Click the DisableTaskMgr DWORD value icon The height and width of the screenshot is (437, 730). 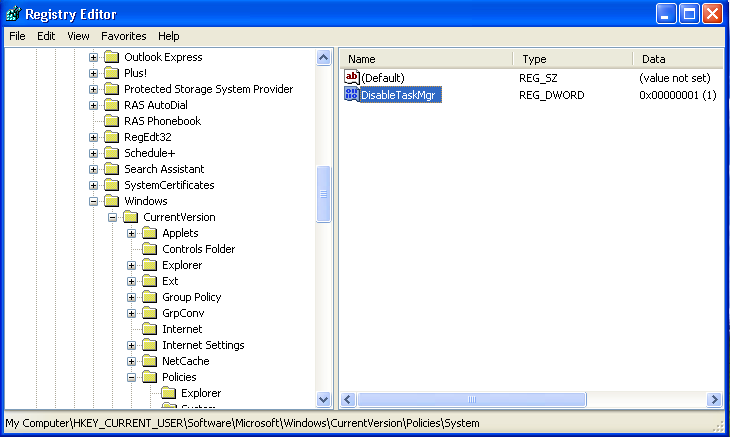(x=351, y=94)
